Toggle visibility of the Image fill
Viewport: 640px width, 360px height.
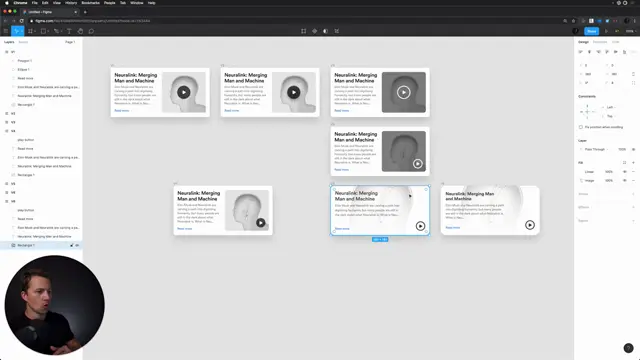[624, 180]
